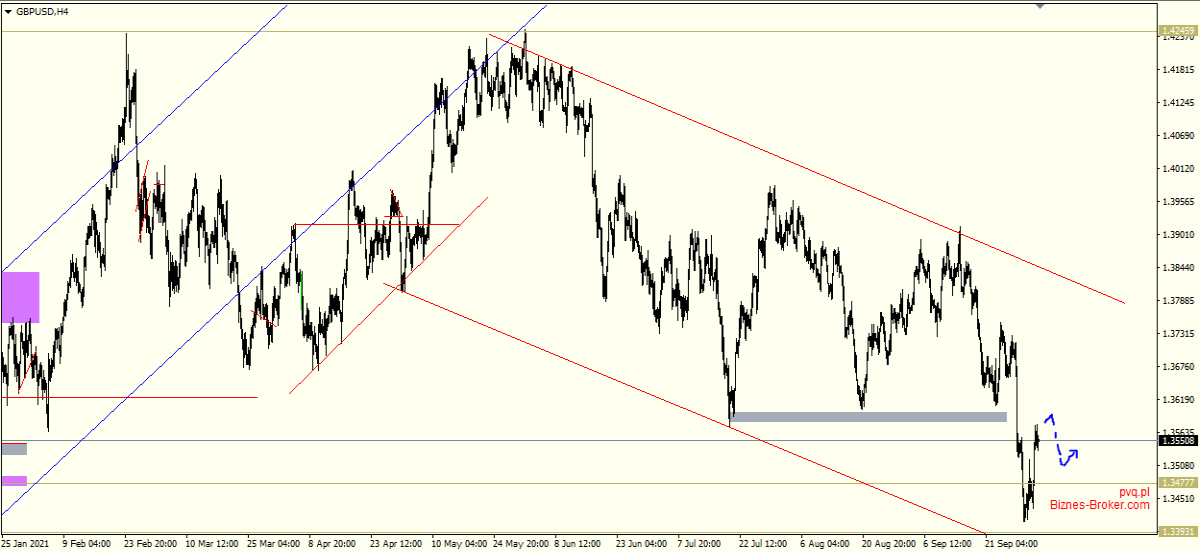1200x553 pixels.
Task: Click the 1.36760 price axis label
Action: point(1180,367)
